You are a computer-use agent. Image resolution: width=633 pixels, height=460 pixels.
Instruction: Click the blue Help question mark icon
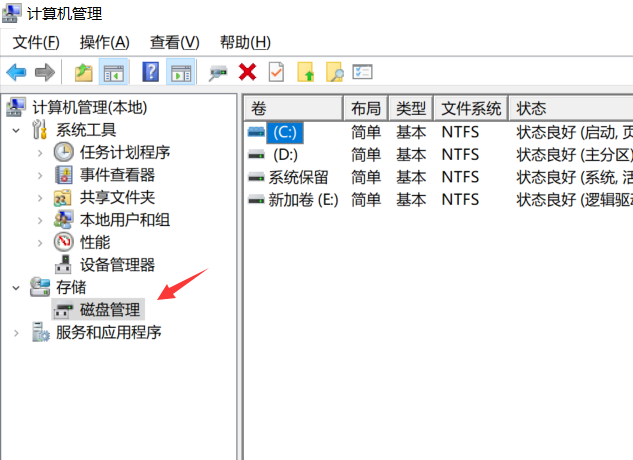pos(150,72)
